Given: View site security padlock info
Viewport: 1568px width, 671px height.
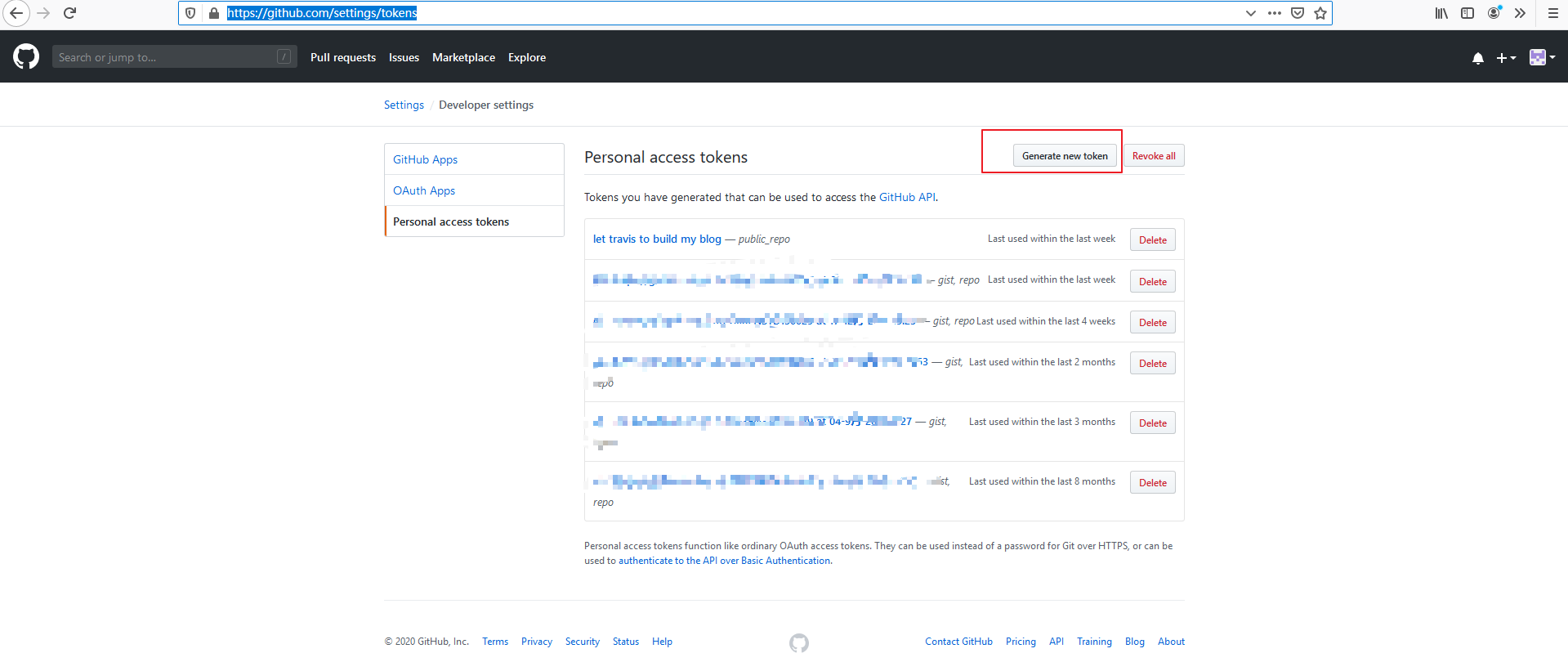Looking at the screenshot, I should point(214,13).
